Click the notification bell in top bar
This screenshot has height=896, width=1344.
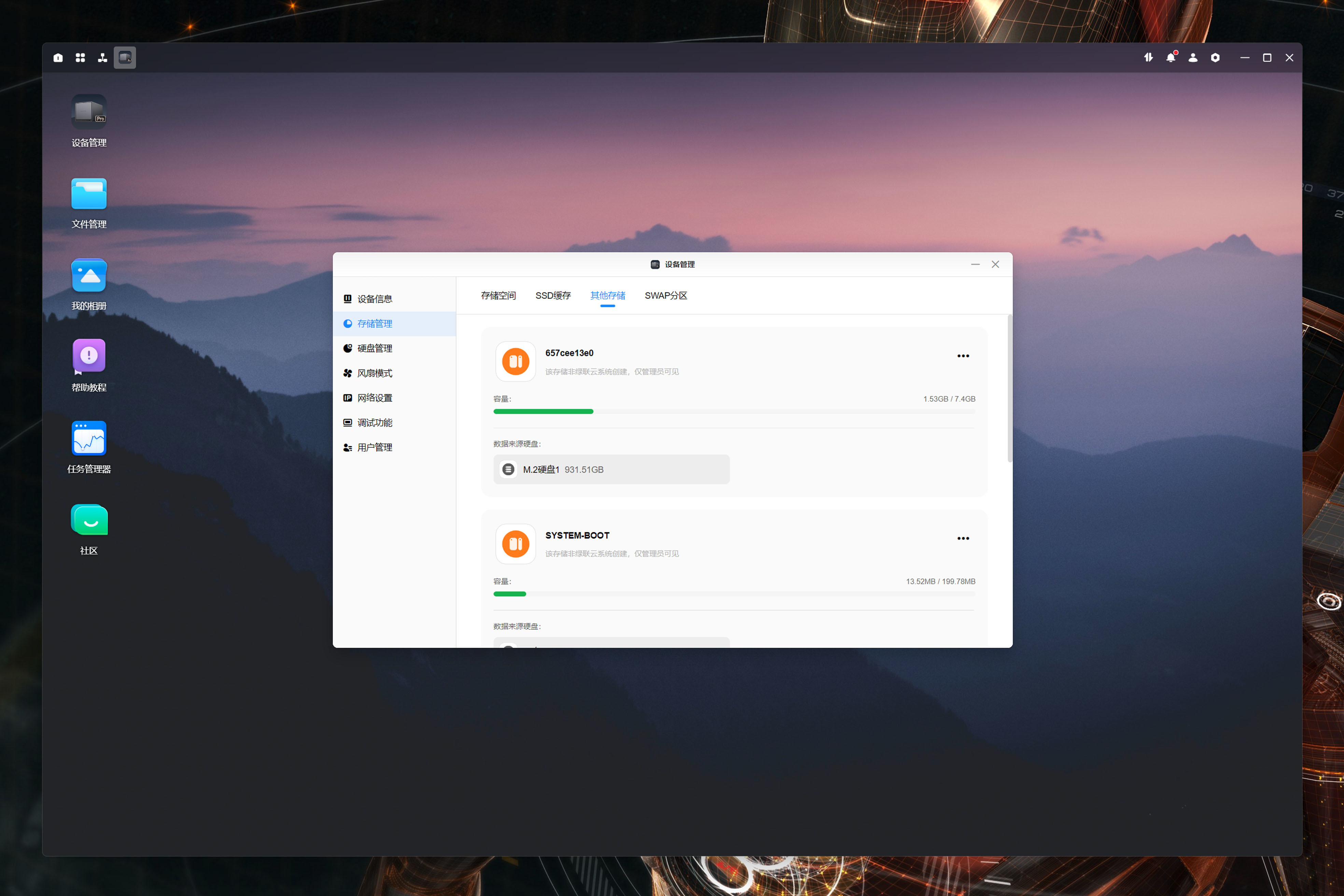(x=1170, y=58)
